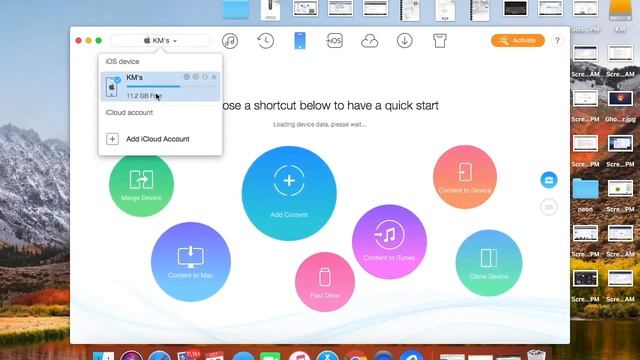Click the Merge Device shortcut
Image resolution: width=640 pixels, height=360 pixels.
tap(141, 184)
